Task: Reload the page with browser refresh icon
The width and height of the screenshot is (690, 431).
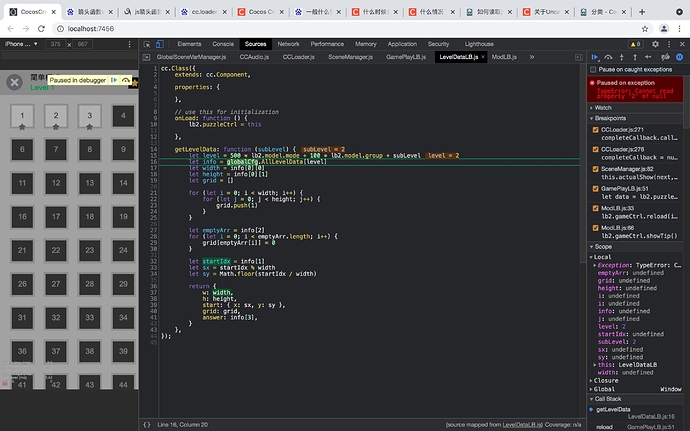Action: pos(41,29)
